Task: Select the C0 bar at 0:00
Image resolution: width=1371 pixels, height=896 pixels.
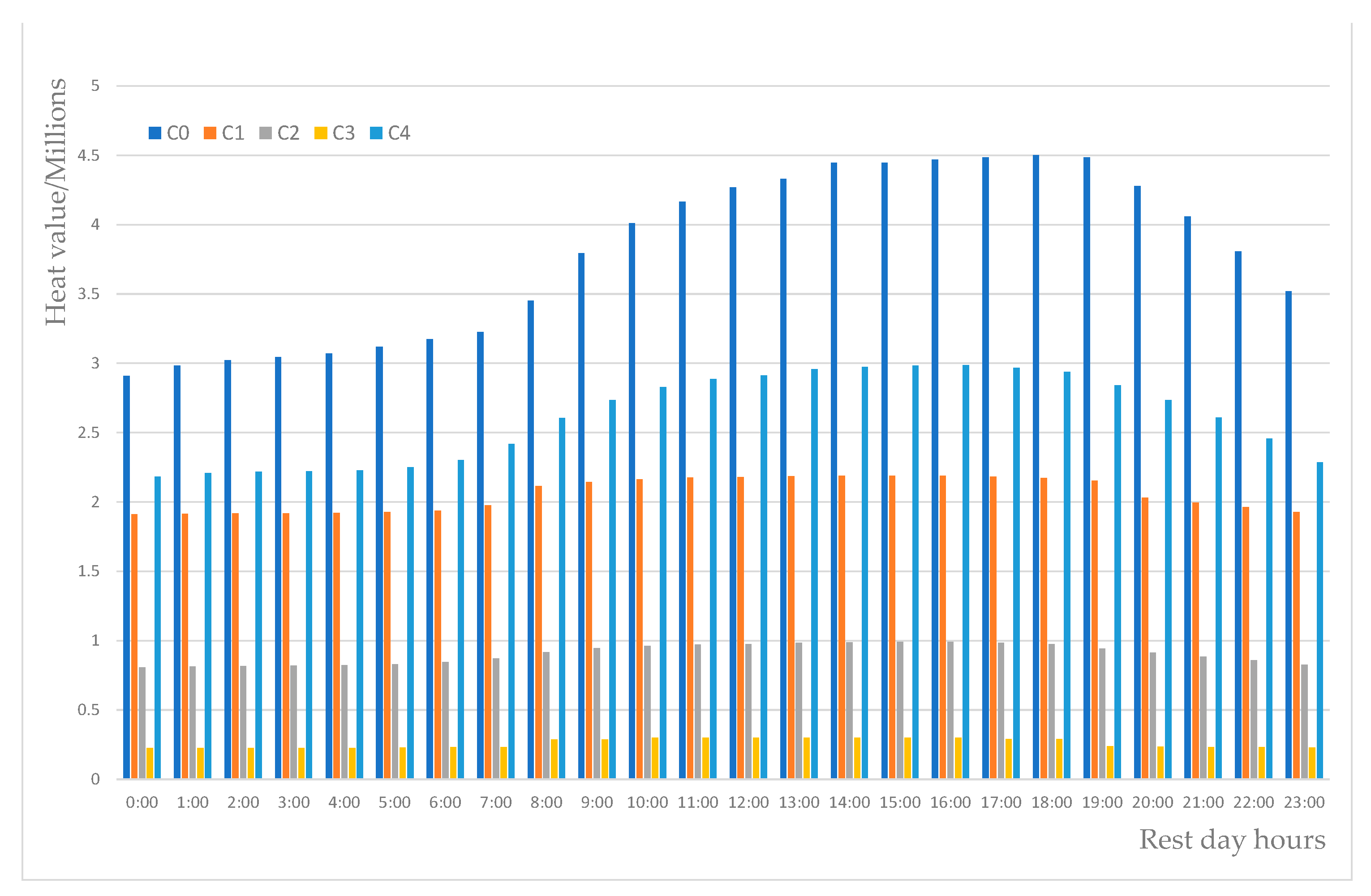Action: [x=127, y=577]
